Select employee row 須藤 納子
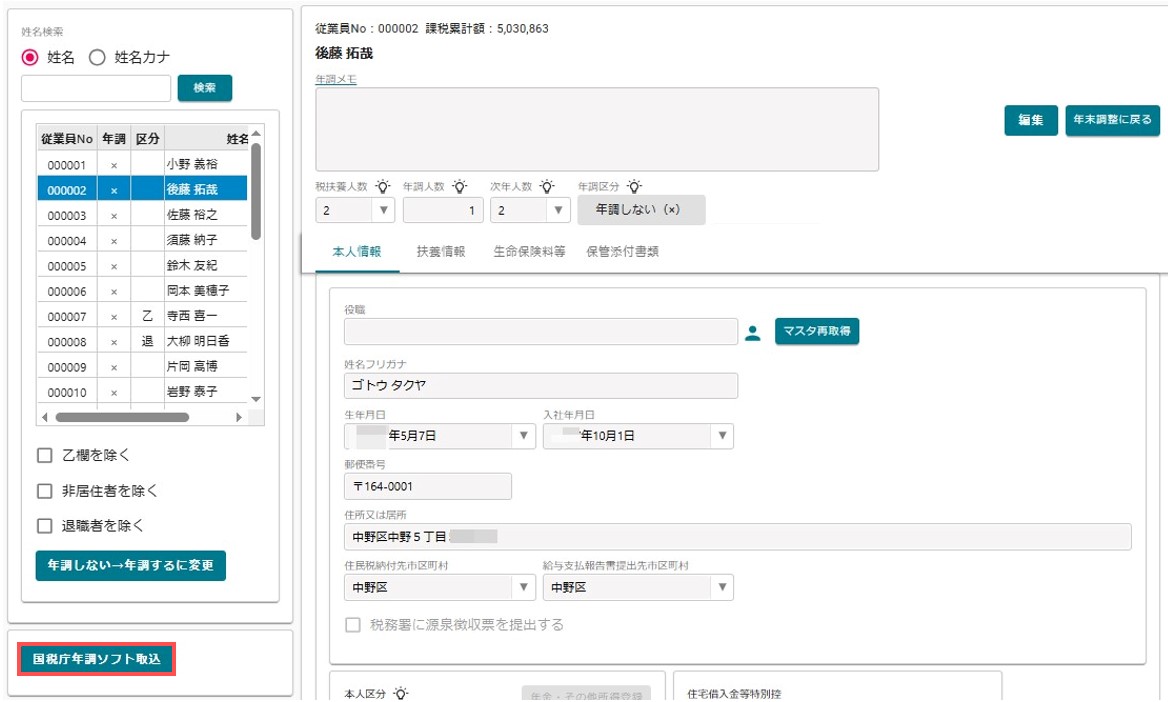 pyautogui.click(x=142, y=241)
